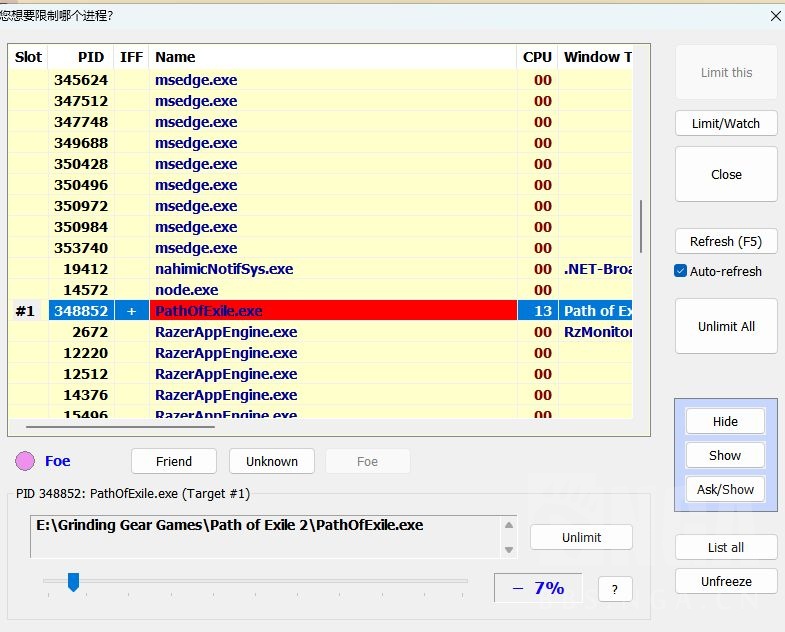The image size is (785, 632).
Task: Toggle the Auto-refresh checkbox
Action: tap(681, 271)
